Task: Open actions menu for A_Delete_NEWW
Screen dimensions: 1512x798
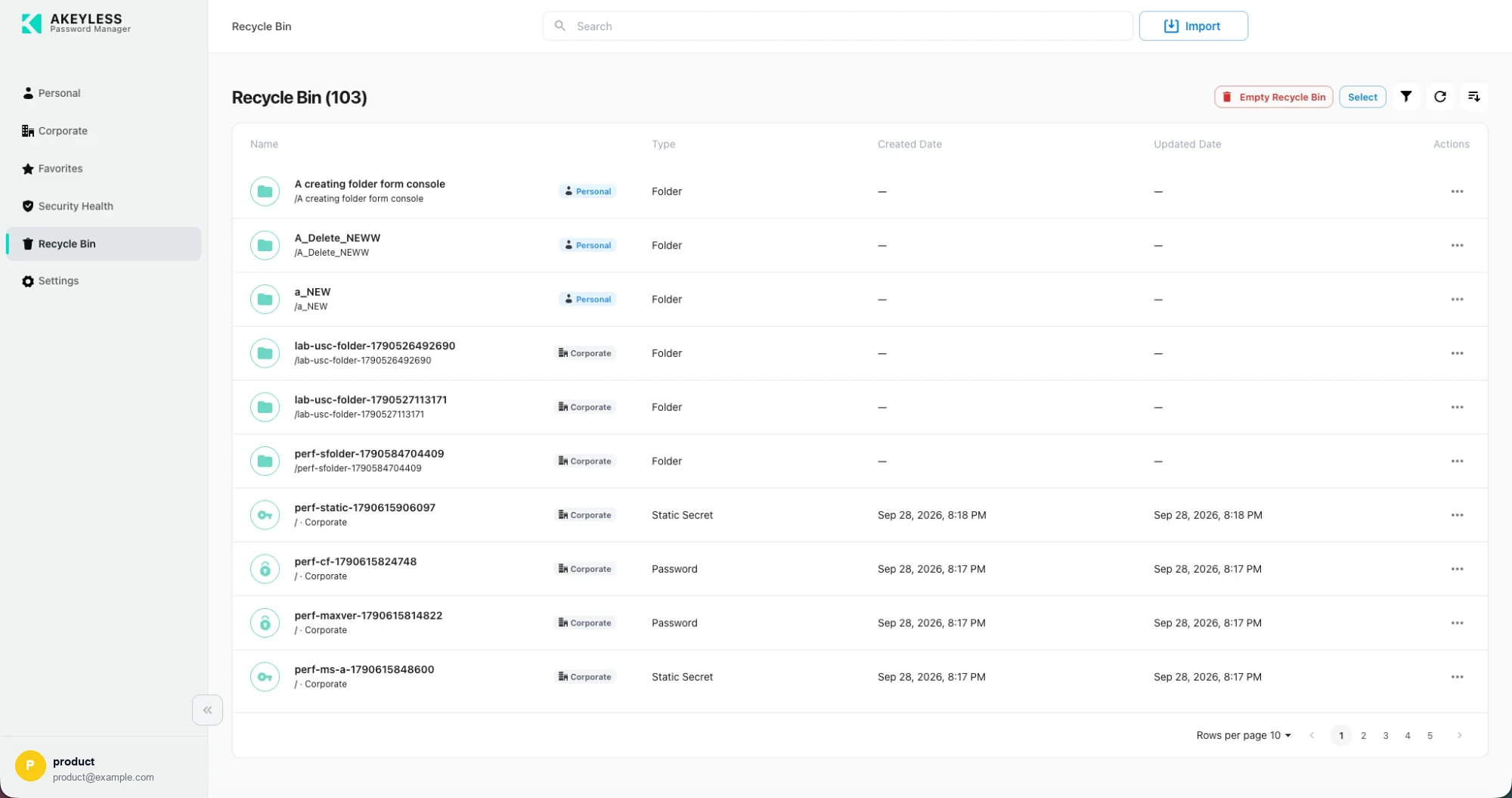Action: (x=1457, y=245)
